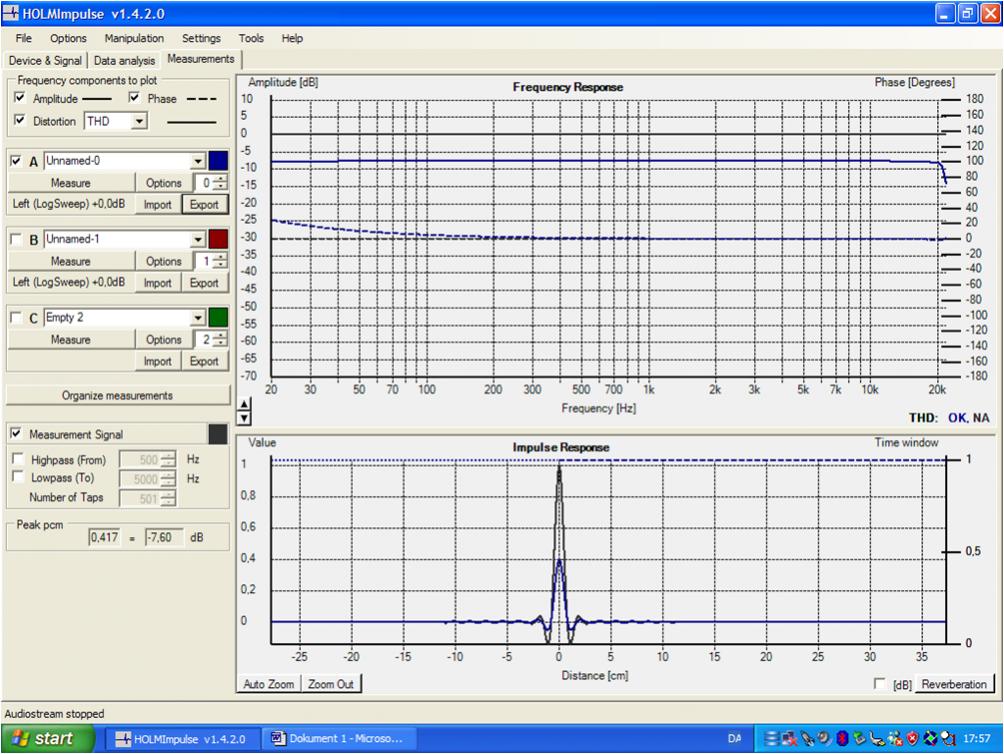The image size is (1004, 754).
Task: Click the dark red color swatch for slot B
Action: [x=218, y=239]
